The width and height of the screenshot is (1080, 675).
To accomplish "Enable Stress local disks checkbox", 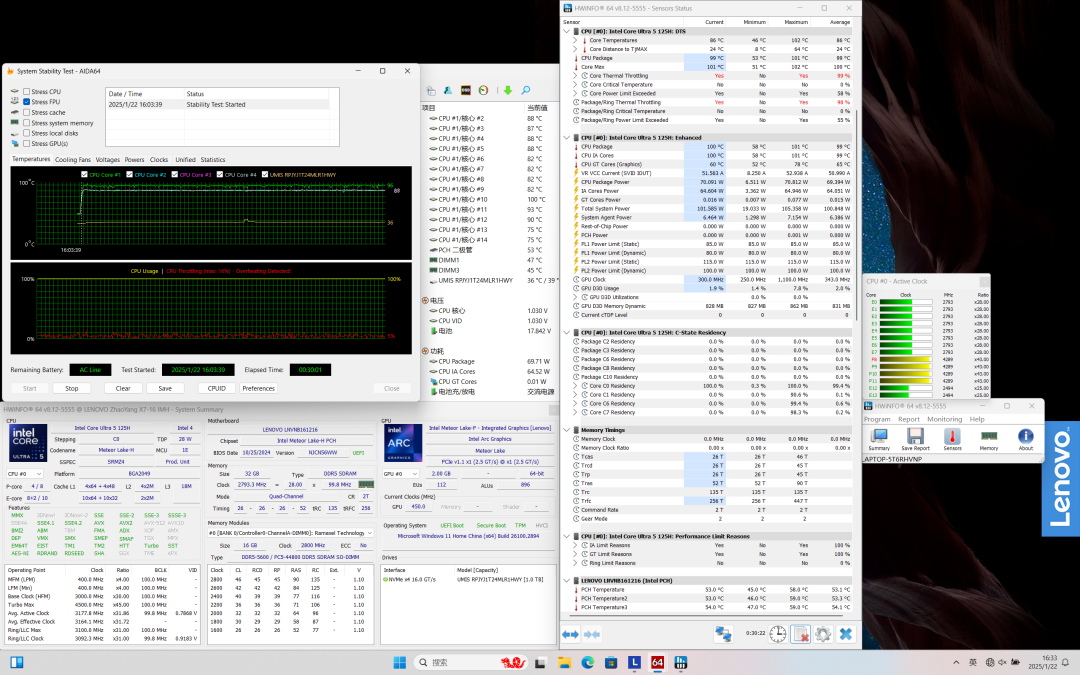I will click(27, 133).
